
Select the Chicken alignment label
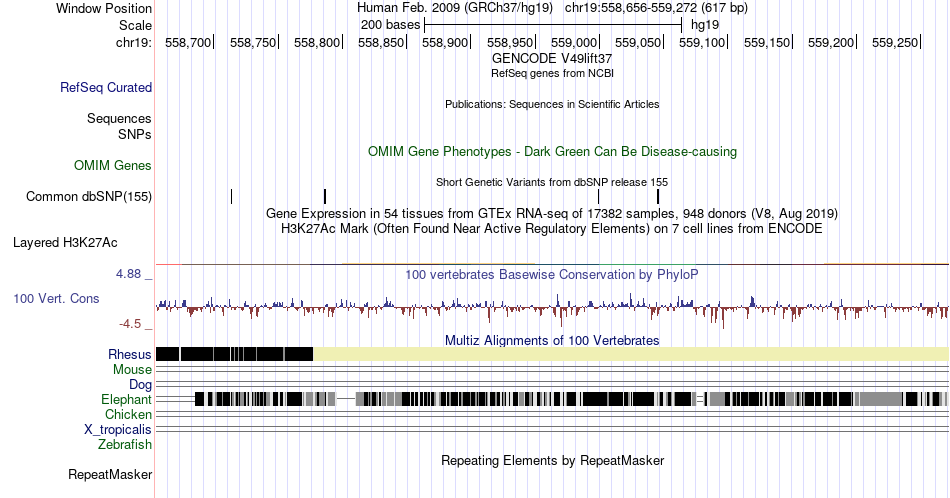[x=128, y=414]
